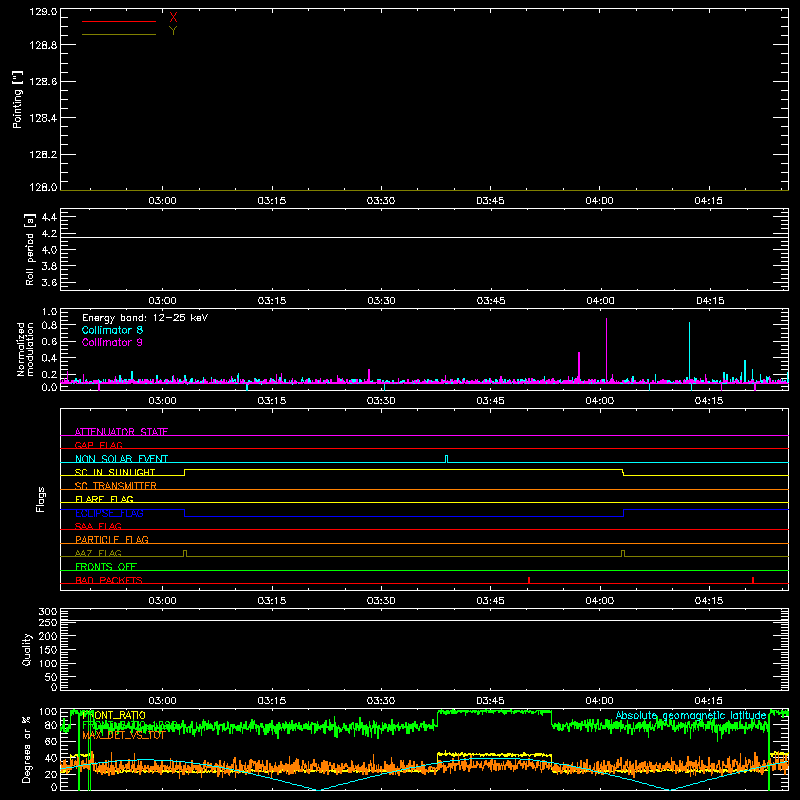Click the SC_IN_SUNLIGHT rising edge after 03:00
The image size is (800, 800).
coord(184,472)
